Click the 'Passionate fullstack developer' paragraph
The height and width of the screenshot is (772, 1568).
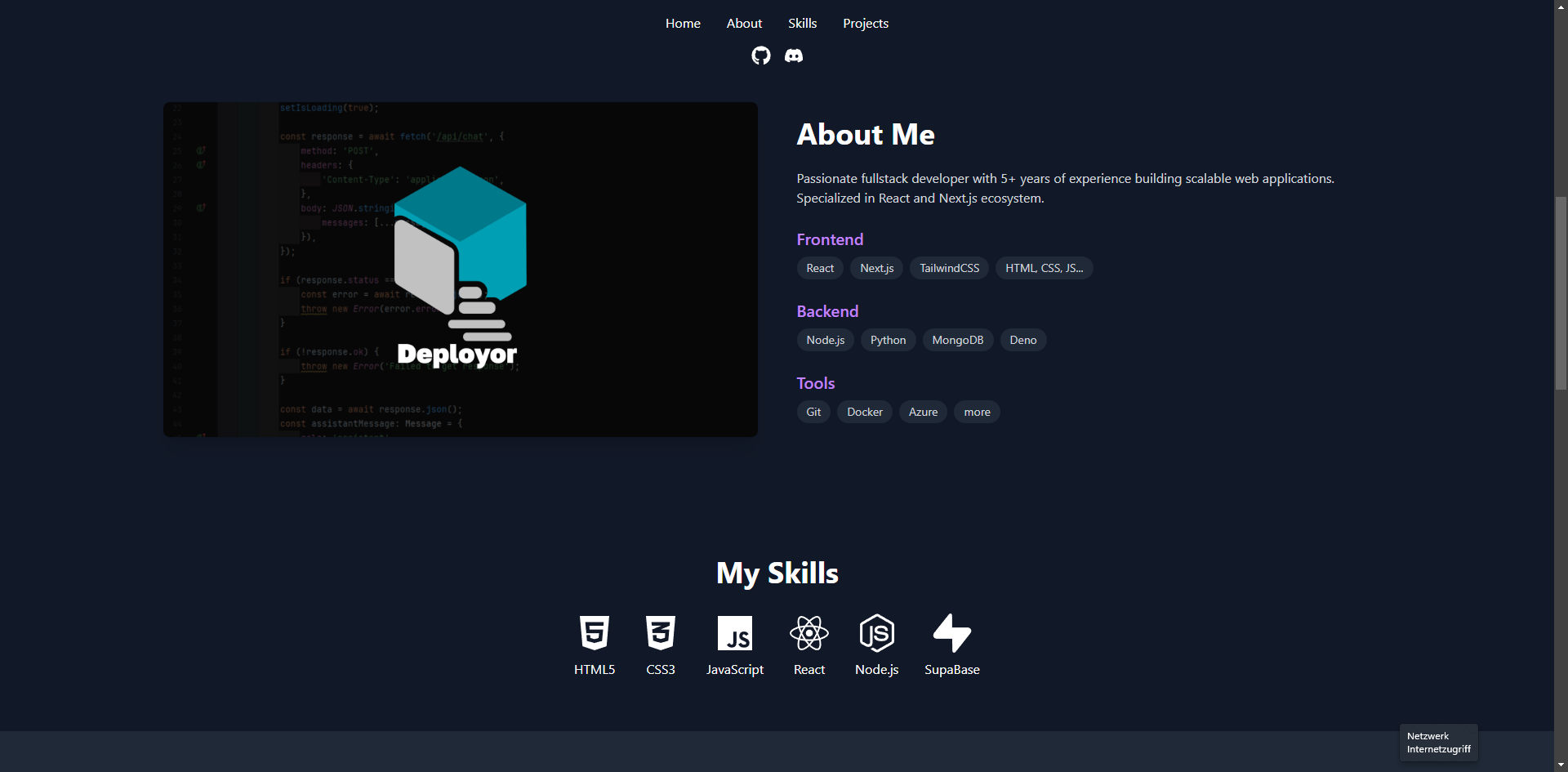coord(1066,188)
